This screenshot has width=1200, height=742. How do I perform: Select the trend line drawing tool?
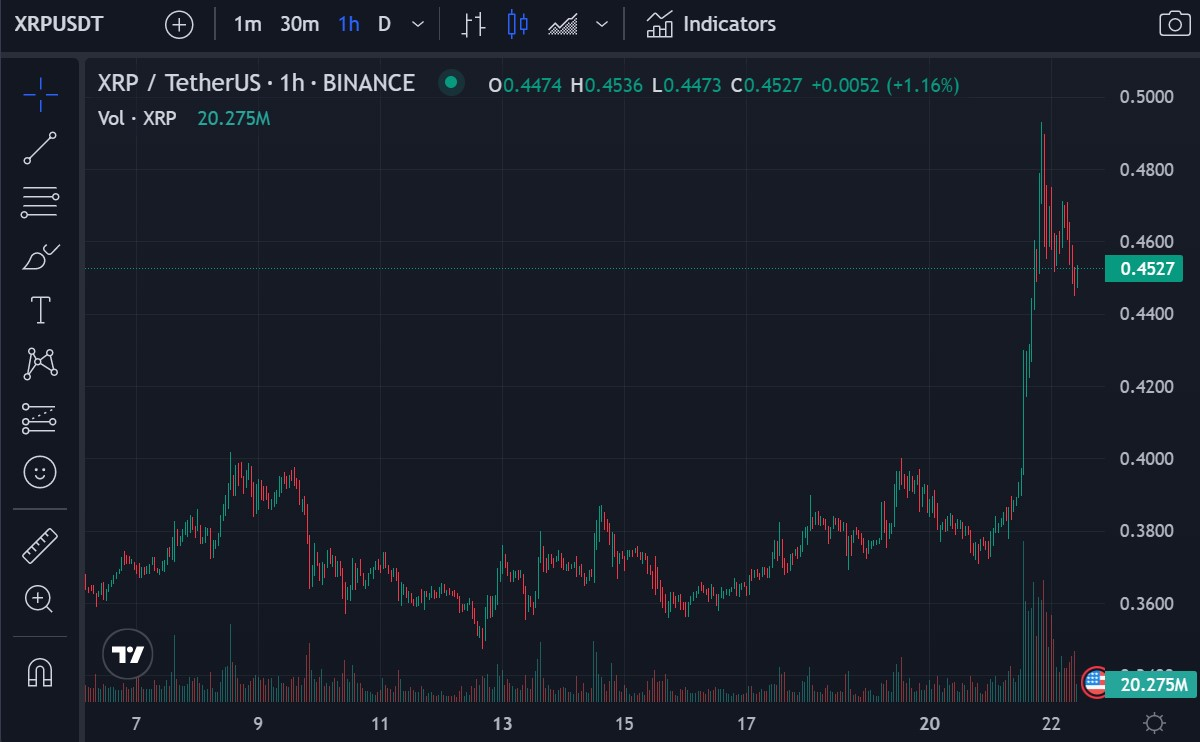(40, 148)
